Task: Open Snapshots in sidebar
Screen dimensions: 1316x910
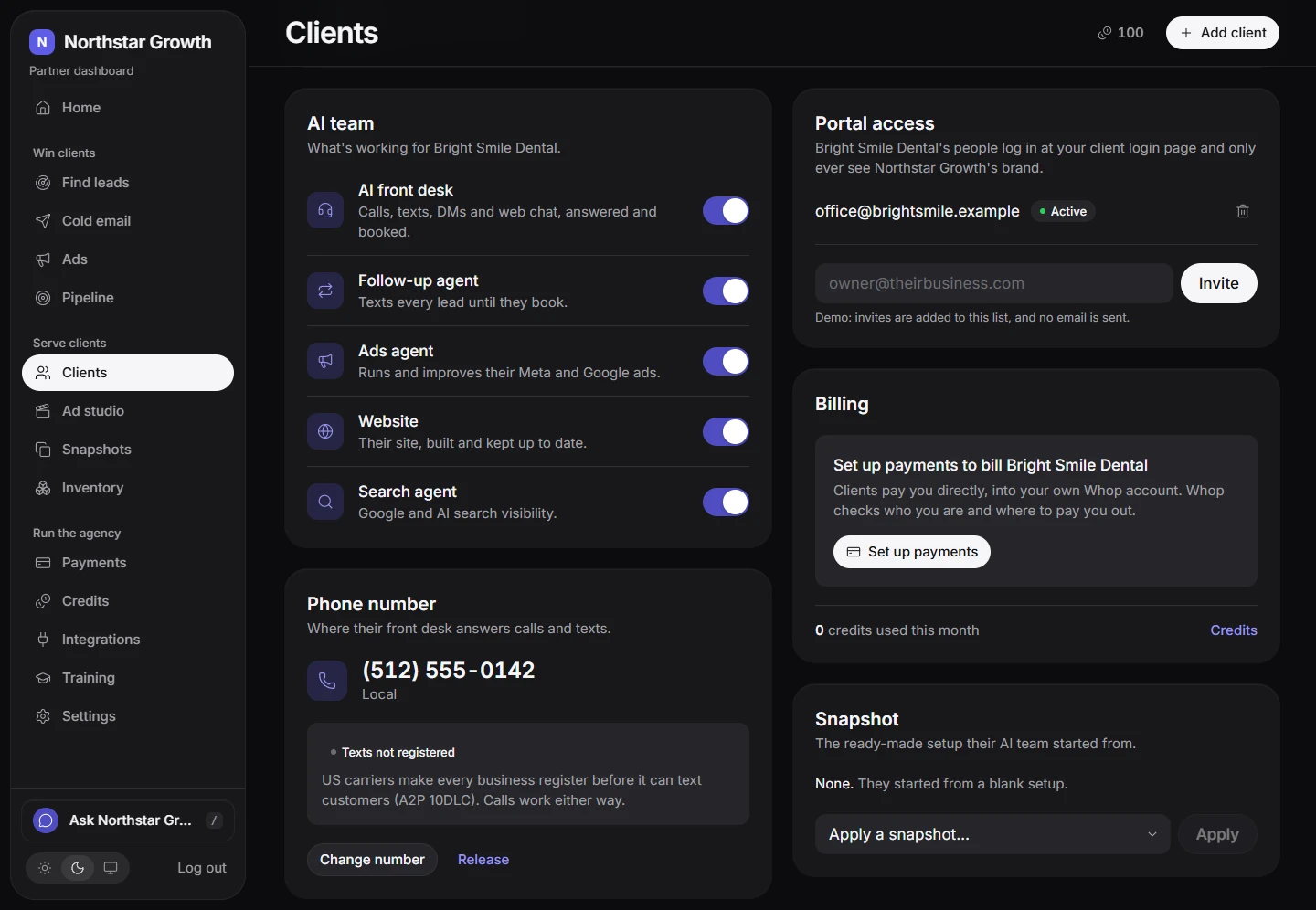Action: (x=128, y=450)
